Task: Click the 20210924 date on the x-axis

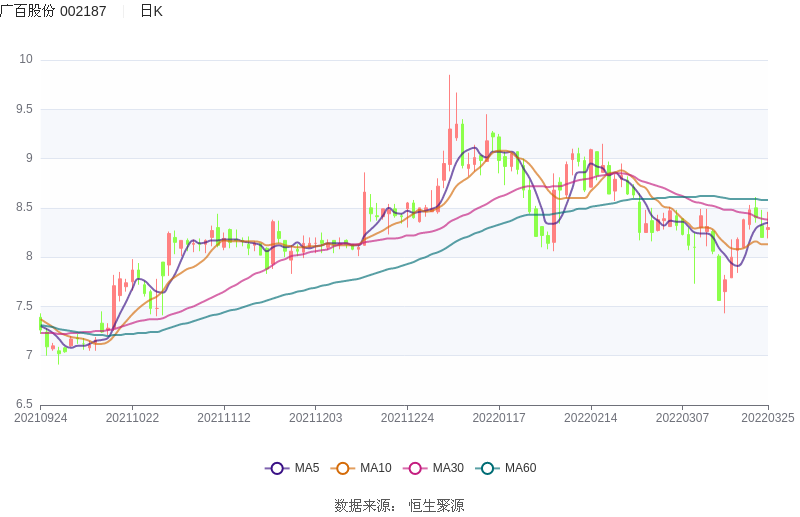Action: (x=41, y=418)
